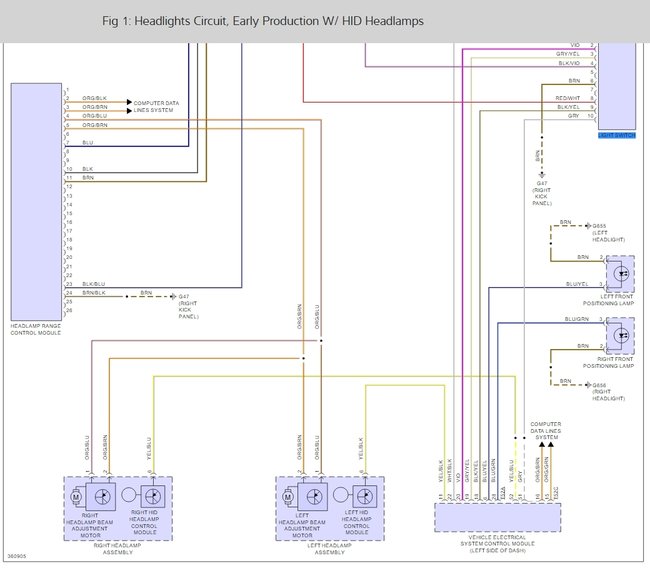Click the up arrow above the ORG/BRN wire at pin 16
The width and height of the screenshot is (650, 573).
[542, 444]
